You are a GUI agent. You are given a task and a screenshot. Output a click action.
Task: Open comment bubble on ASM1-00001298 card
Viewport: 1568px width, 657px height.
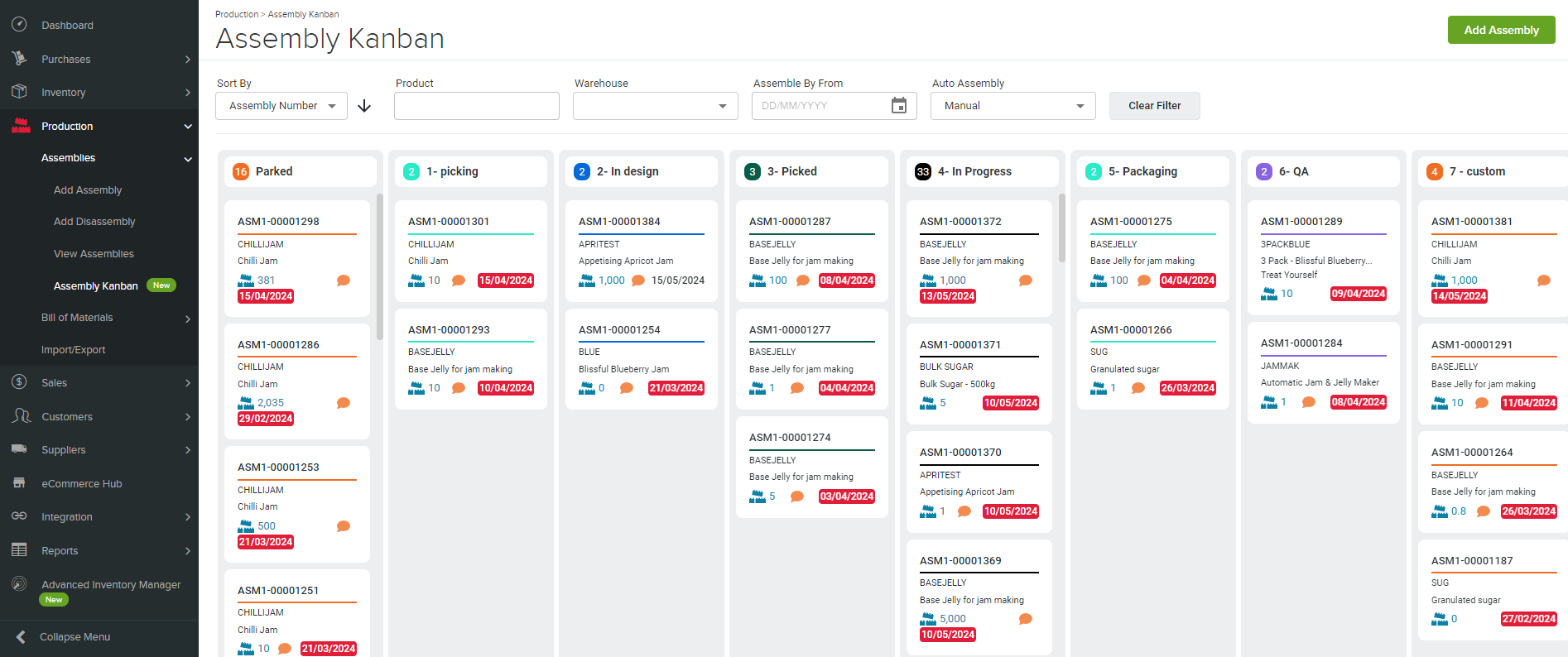(x=344, y=281)
